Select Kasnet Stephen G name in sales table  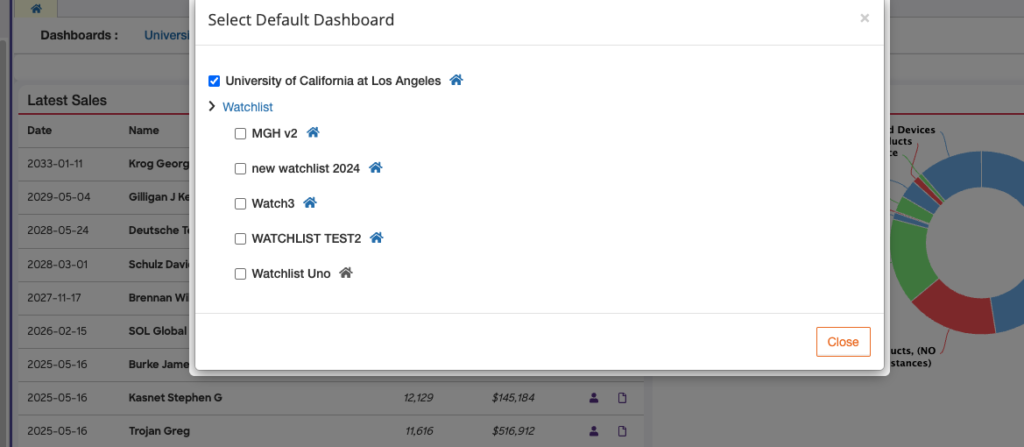click(175, 397)
